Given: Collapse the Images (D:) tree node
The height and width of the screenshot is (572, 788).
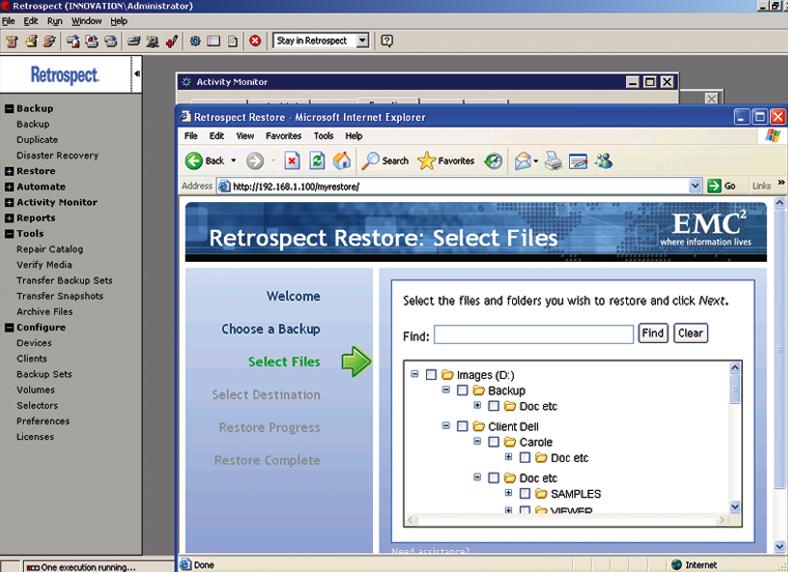Looking at the screenshot, I should click(415, 373).
